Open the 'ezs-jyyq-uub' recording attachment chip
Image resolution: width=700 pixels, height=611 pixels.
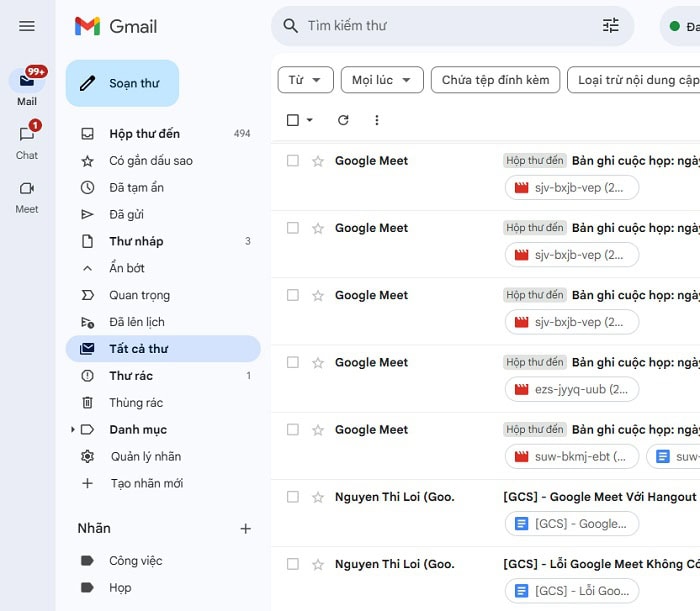click(x=572, y=389)
